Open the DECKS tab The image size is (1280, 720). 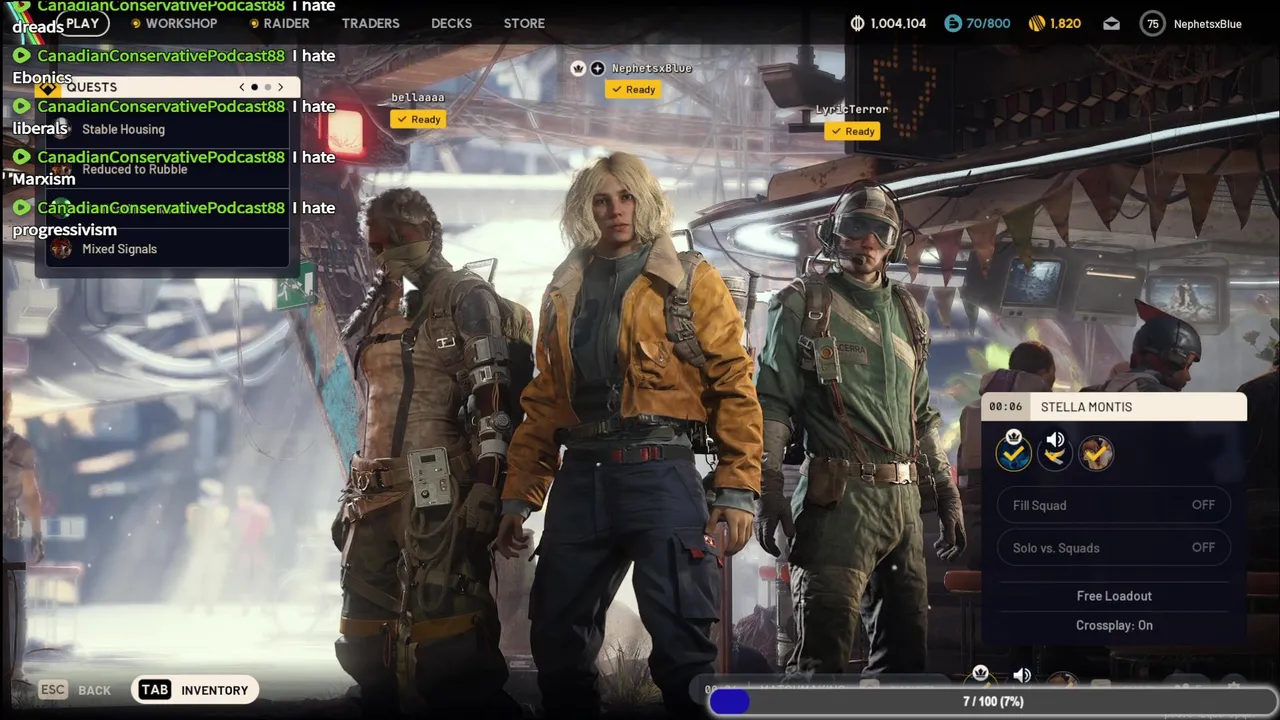pyautogui.click(x=451, y=23)
